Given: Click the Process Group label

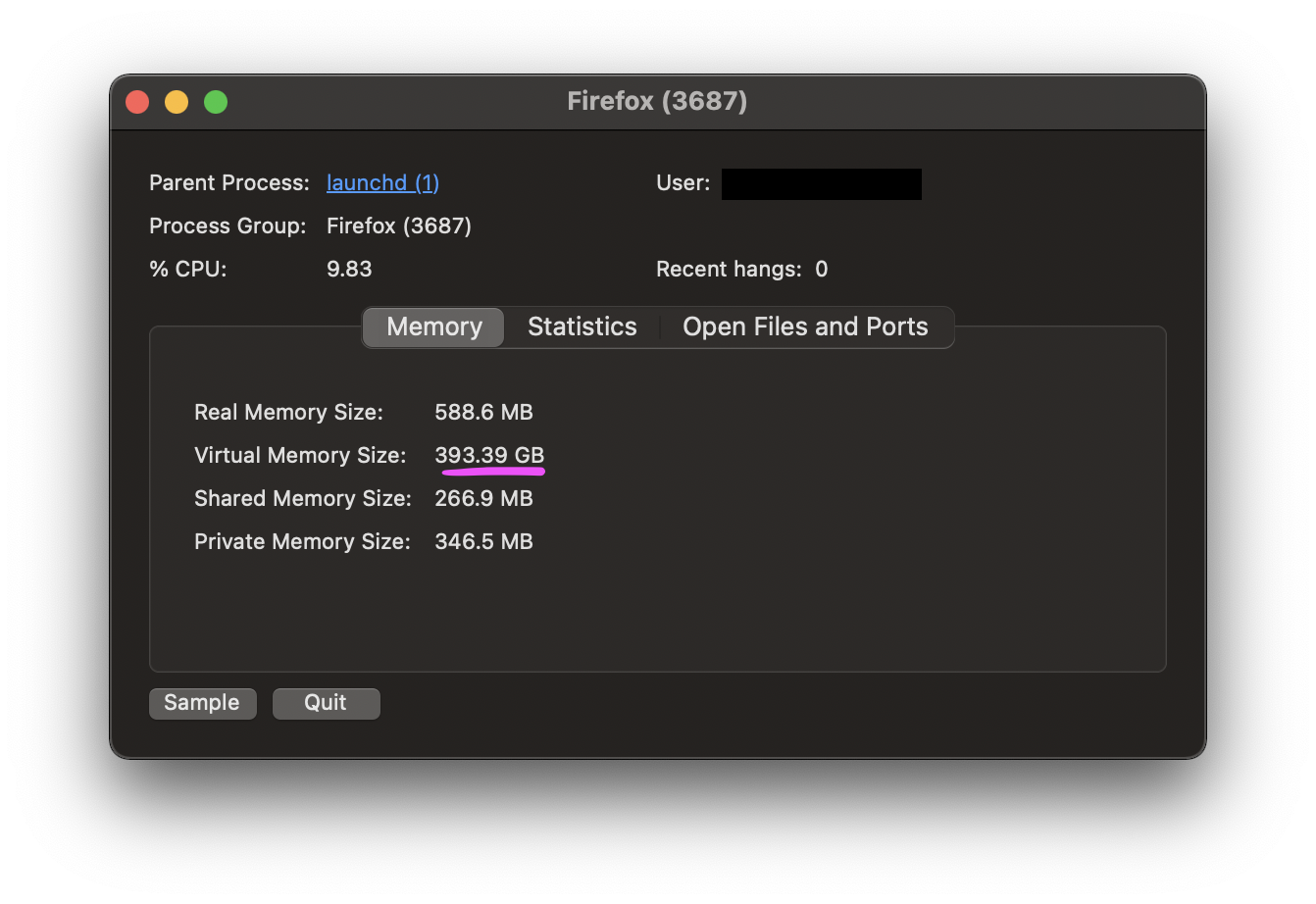Looking at the screenshot, I should click(228, 226).
